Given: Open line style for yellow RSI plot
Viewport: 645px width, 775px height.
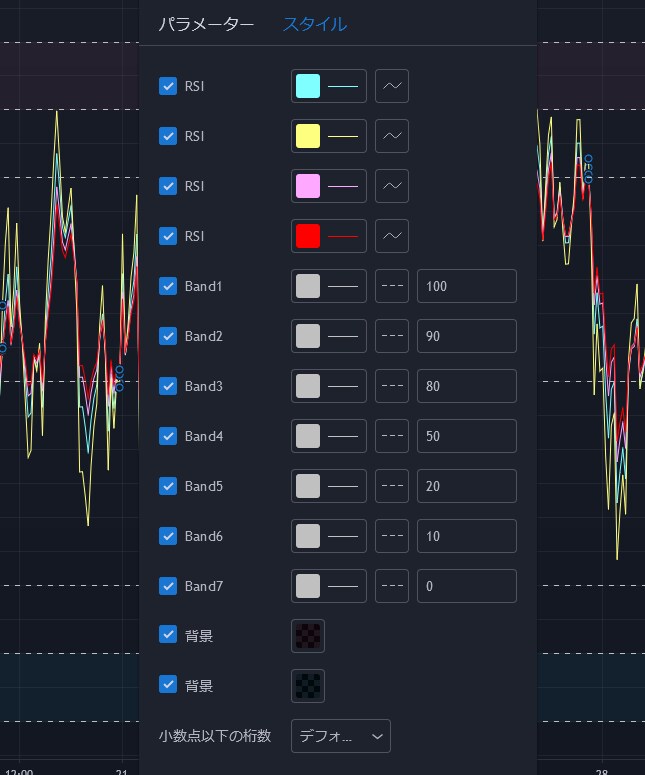Looking at the screenshot, I should [x=392, y=136].
